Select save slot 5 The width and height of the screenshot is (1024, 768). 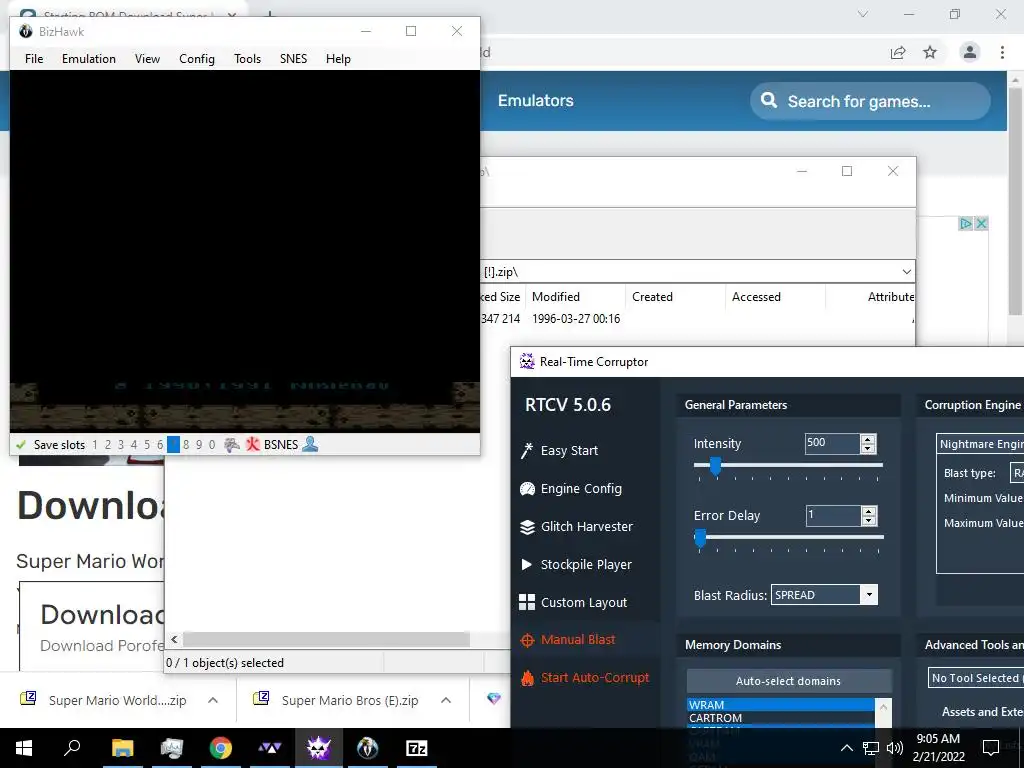[x=147, y=445]
